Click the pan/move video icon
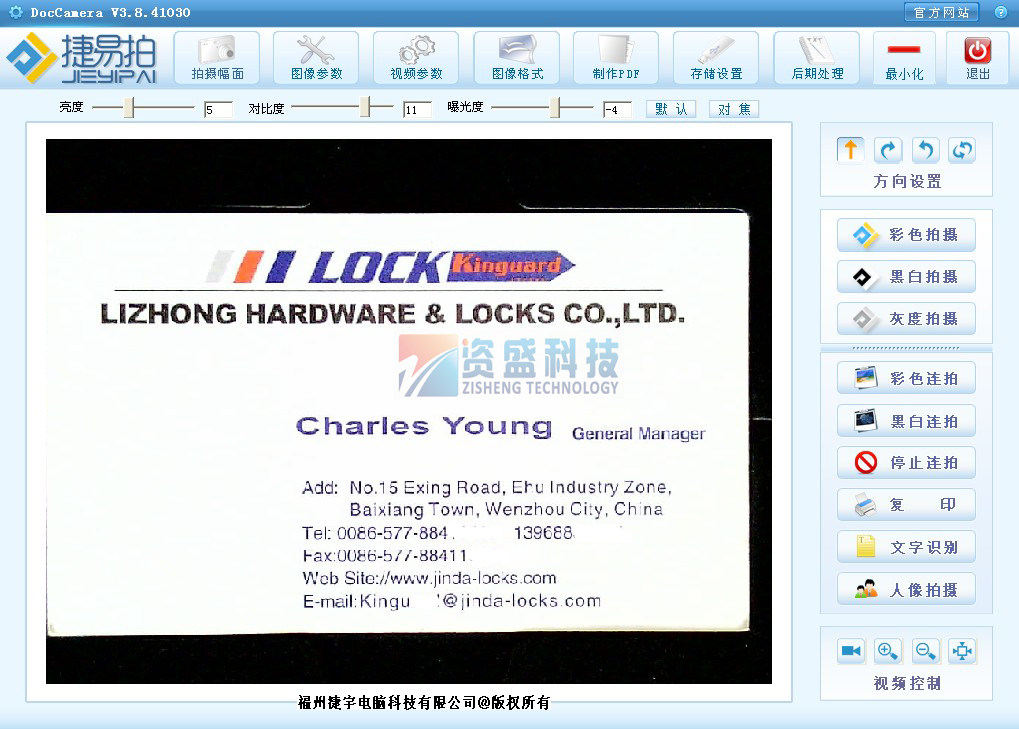The width and height of the screenshot is (1019, 729). [962, 650]
